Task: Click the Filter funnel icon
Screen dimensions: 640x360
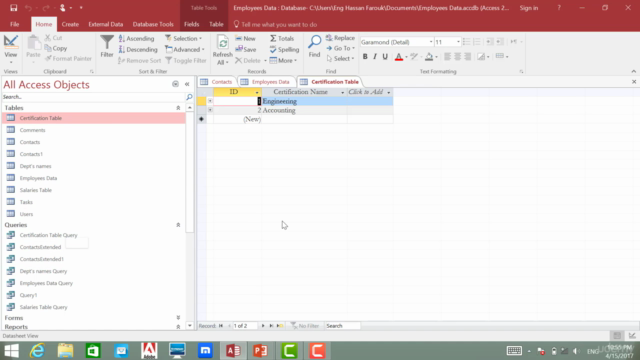Action: coord(107,46)
